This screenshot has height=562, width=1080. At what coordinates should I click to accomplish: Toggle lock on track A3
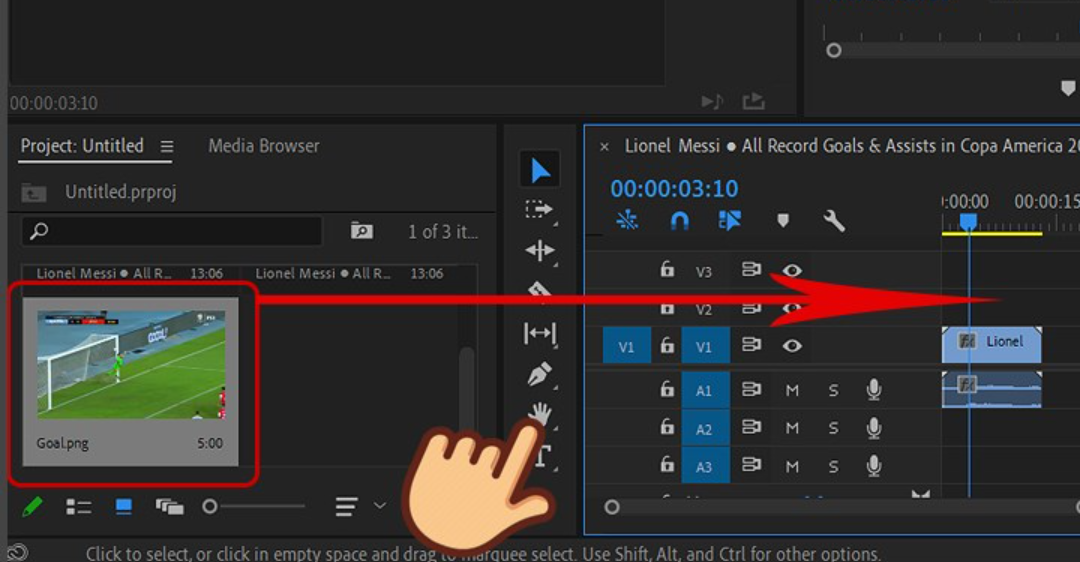coord(667,465)
